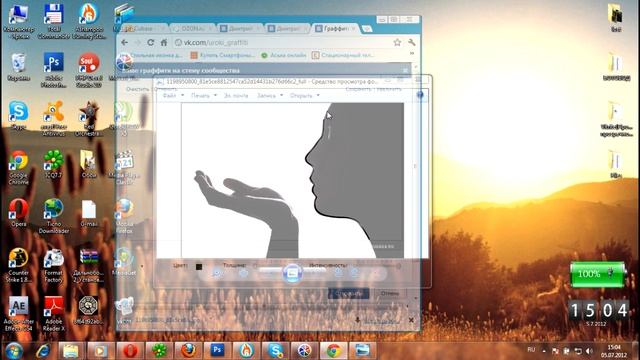Click Отмена button in graffiti dialog
640x360 pixels.
390,293
